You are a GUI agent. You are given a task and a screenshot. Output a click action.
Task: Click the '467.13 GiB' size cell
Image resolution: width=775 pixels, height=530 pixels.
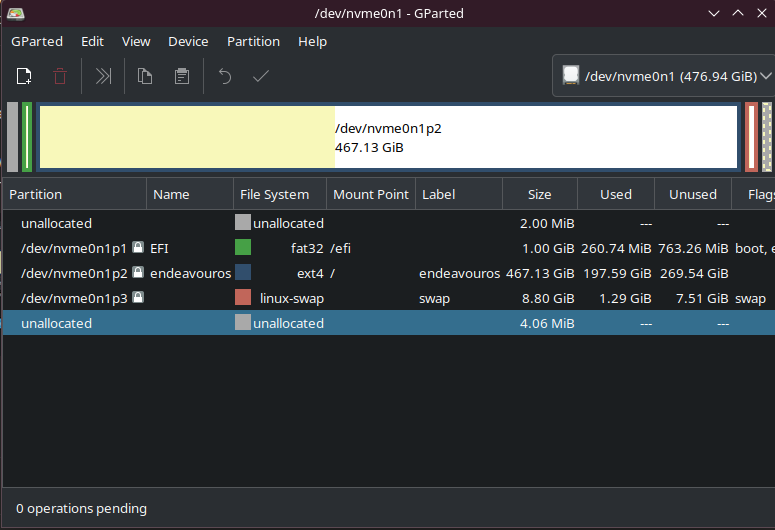540,273
